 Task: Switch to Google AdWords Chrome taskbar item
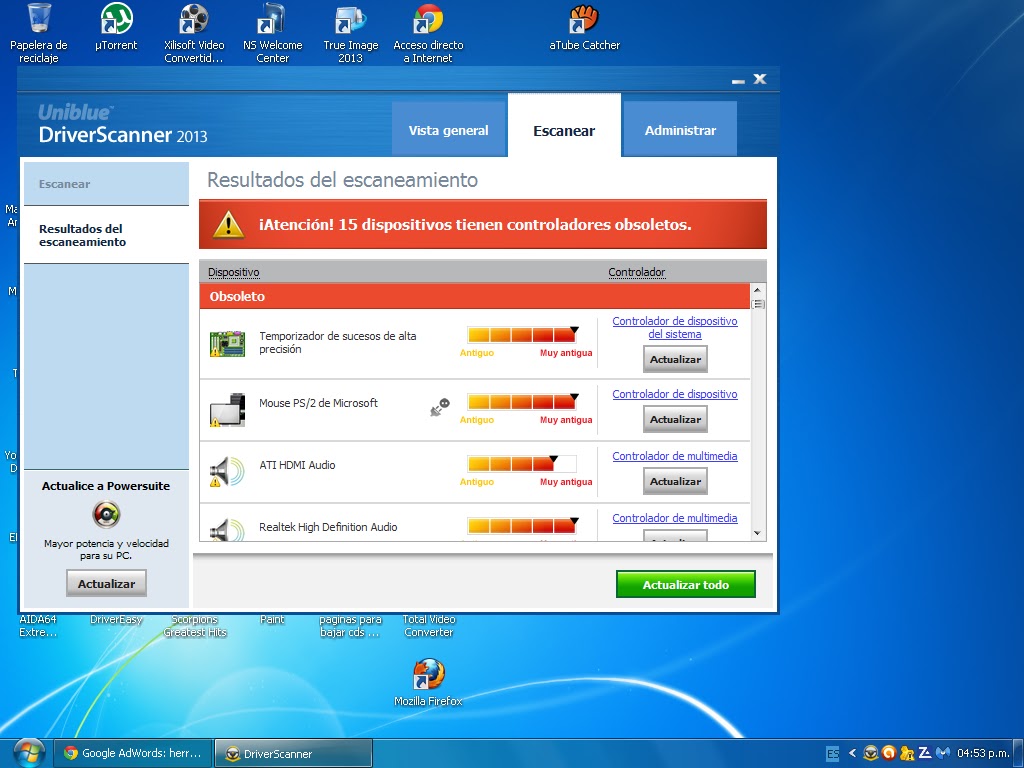[133, 753]
